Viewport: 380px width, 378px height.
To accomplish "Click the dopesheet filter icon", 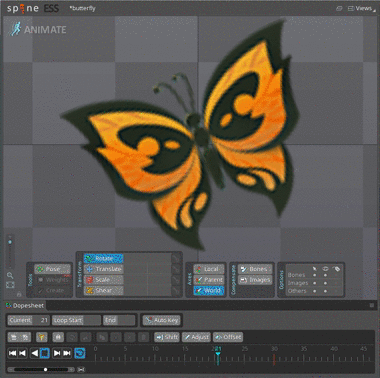I will click(42, 337).
